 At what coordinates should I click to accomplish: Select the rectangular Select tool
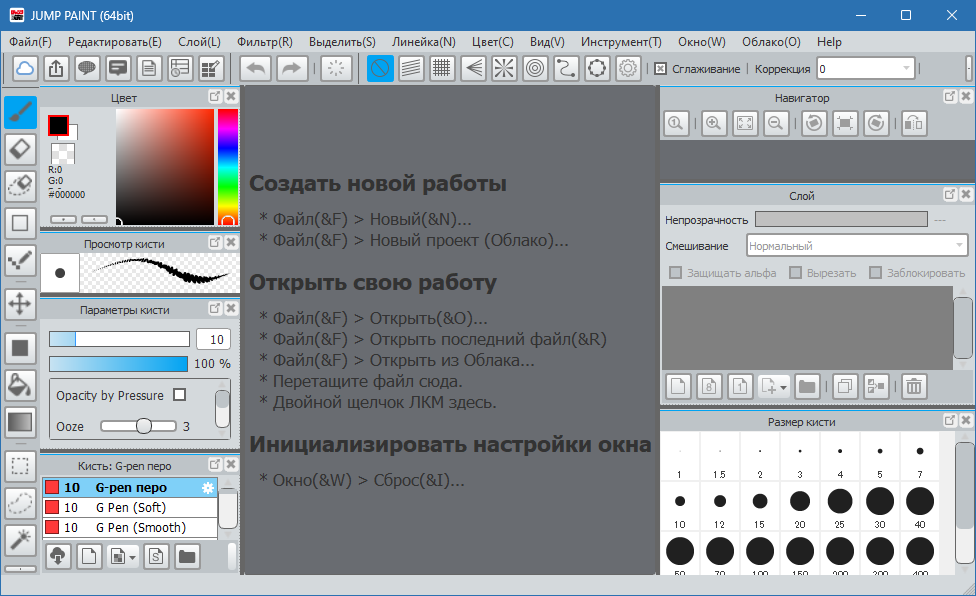[x=21, y=466]
